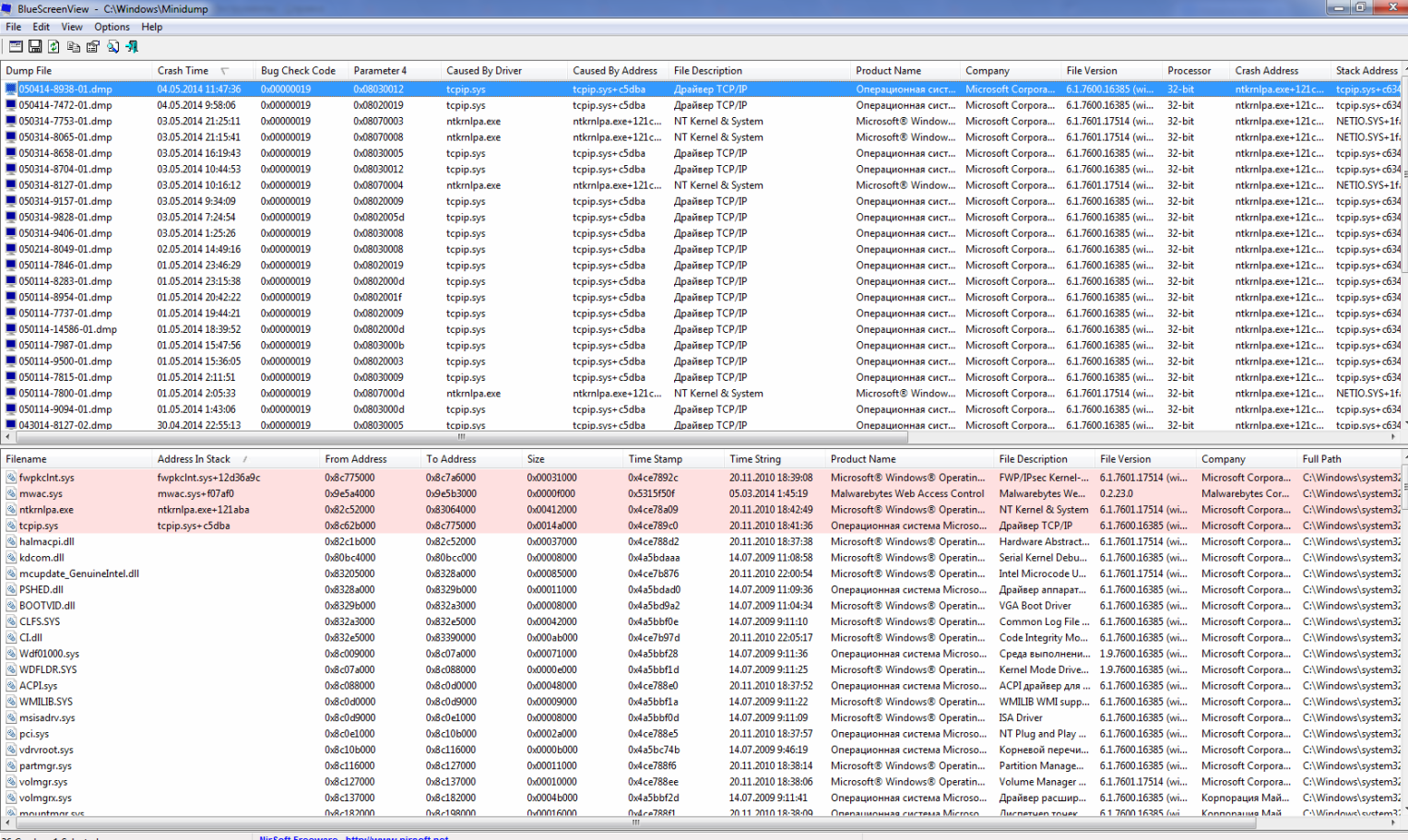1408x840 pixels.
Task: Select the partmgr.sys row
Action: [x=701, y=765]
